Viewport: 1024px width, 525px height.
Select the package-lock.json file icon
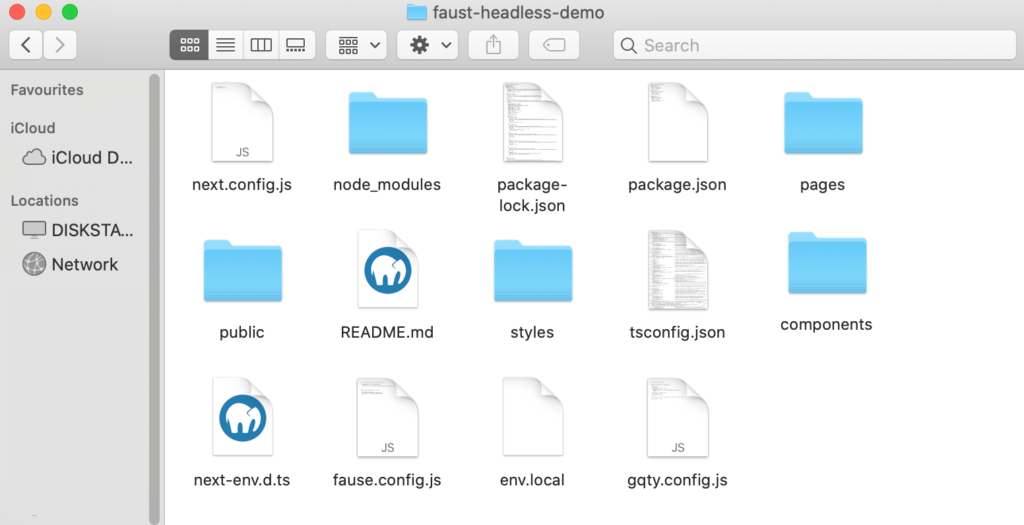[533, 122]
